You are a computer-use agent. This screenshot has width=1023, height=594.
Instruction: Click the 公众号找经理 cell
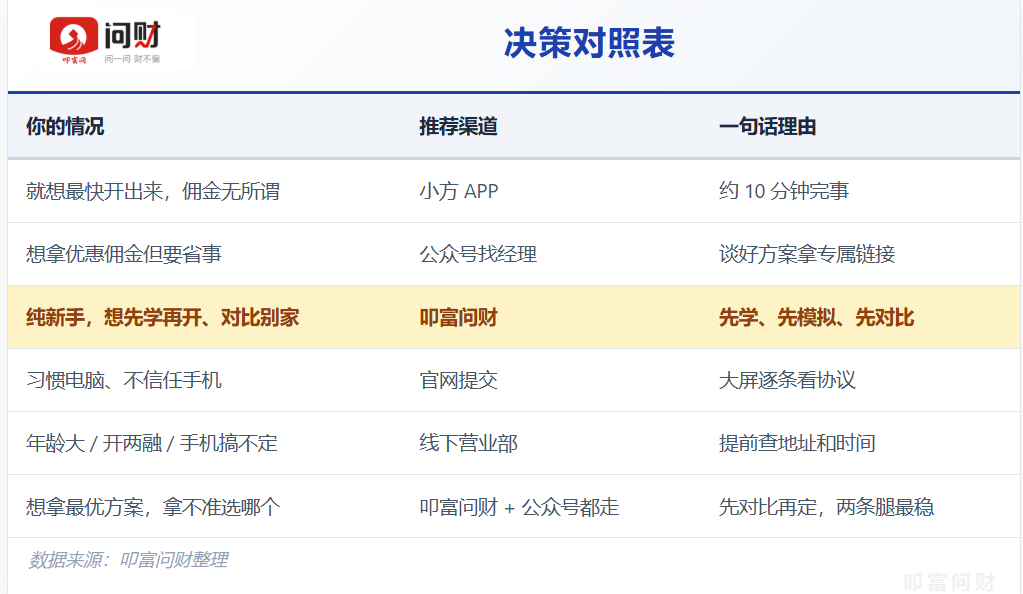[x=478, y=254]
